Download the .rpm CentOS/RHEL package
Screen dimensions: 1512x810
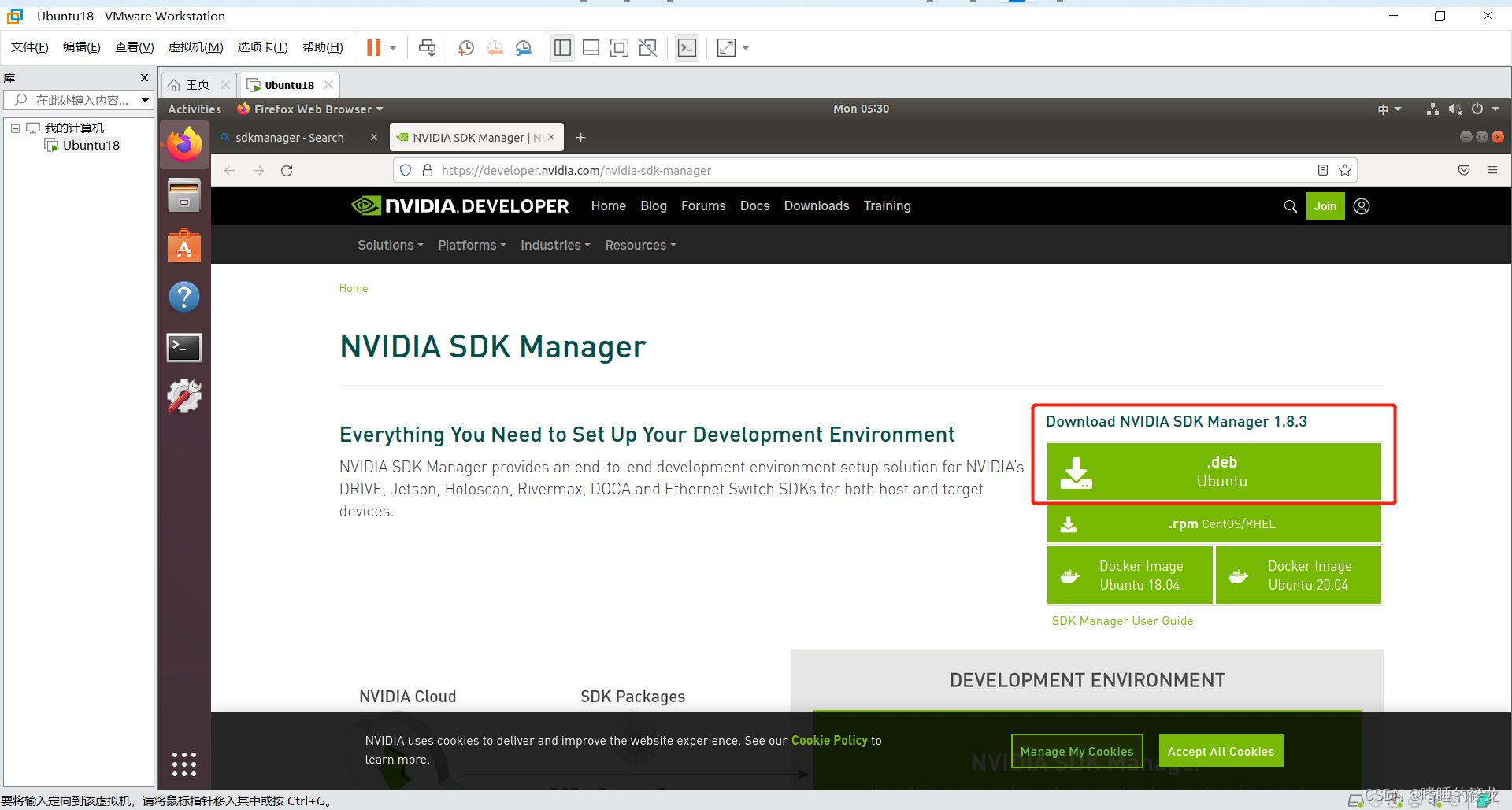[1214, 523]
